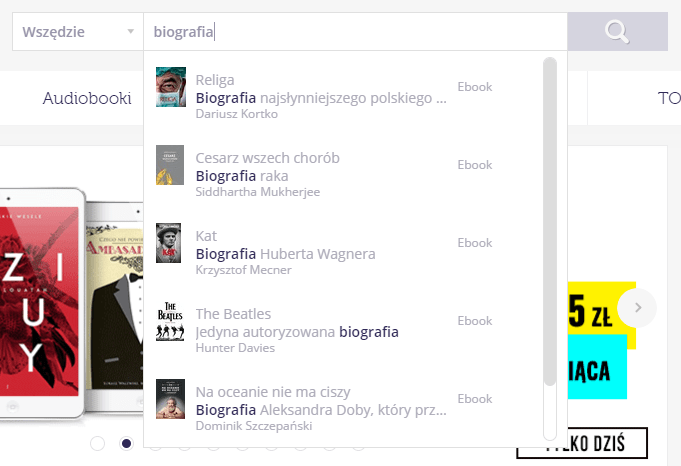Screen dimensions: 681x466
Task: Select the active second carousel dot
Action: point(126,443)
